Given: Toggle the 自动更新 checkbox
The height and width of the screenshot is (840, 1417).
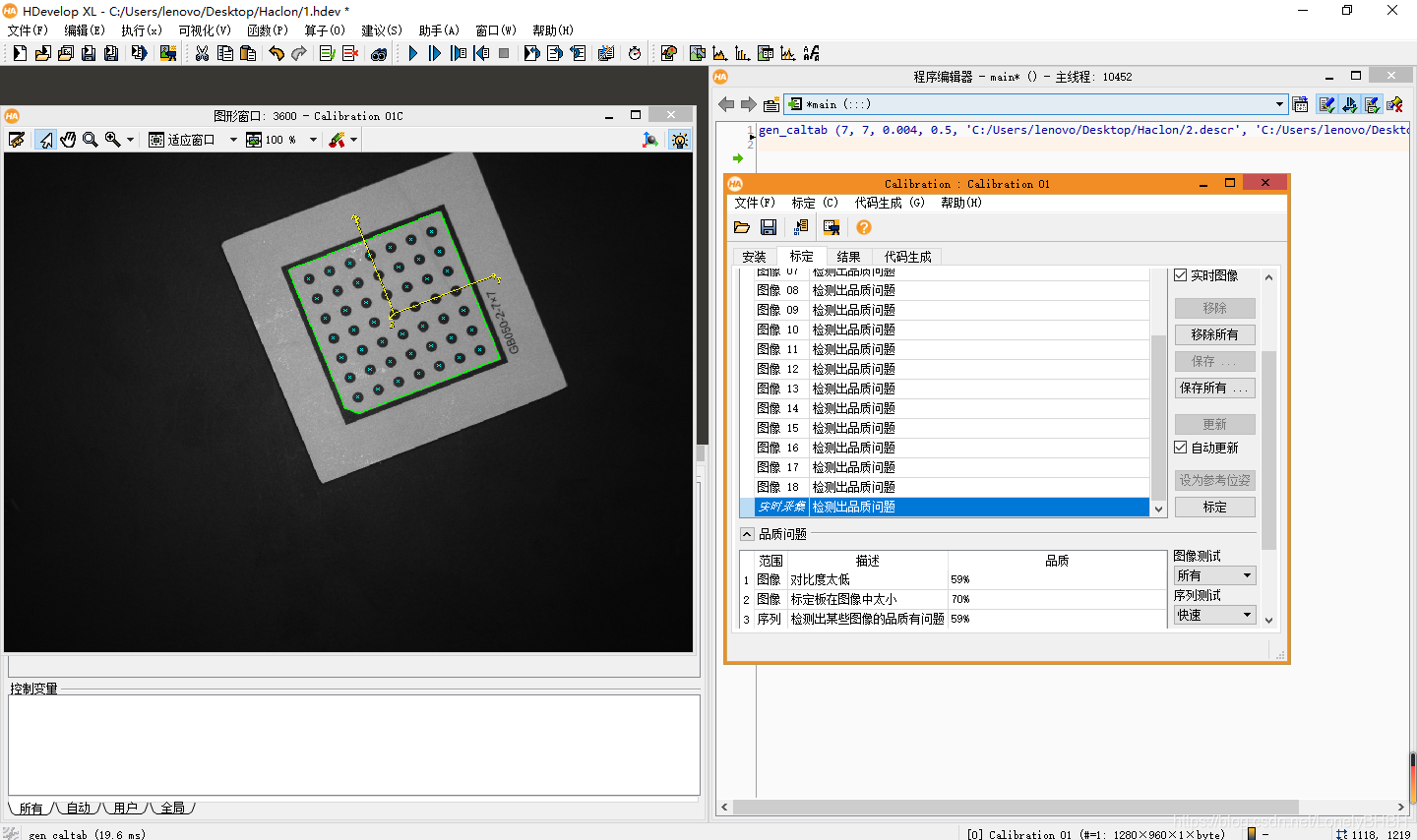Looking at the screenshot, I should point(1181,448).
